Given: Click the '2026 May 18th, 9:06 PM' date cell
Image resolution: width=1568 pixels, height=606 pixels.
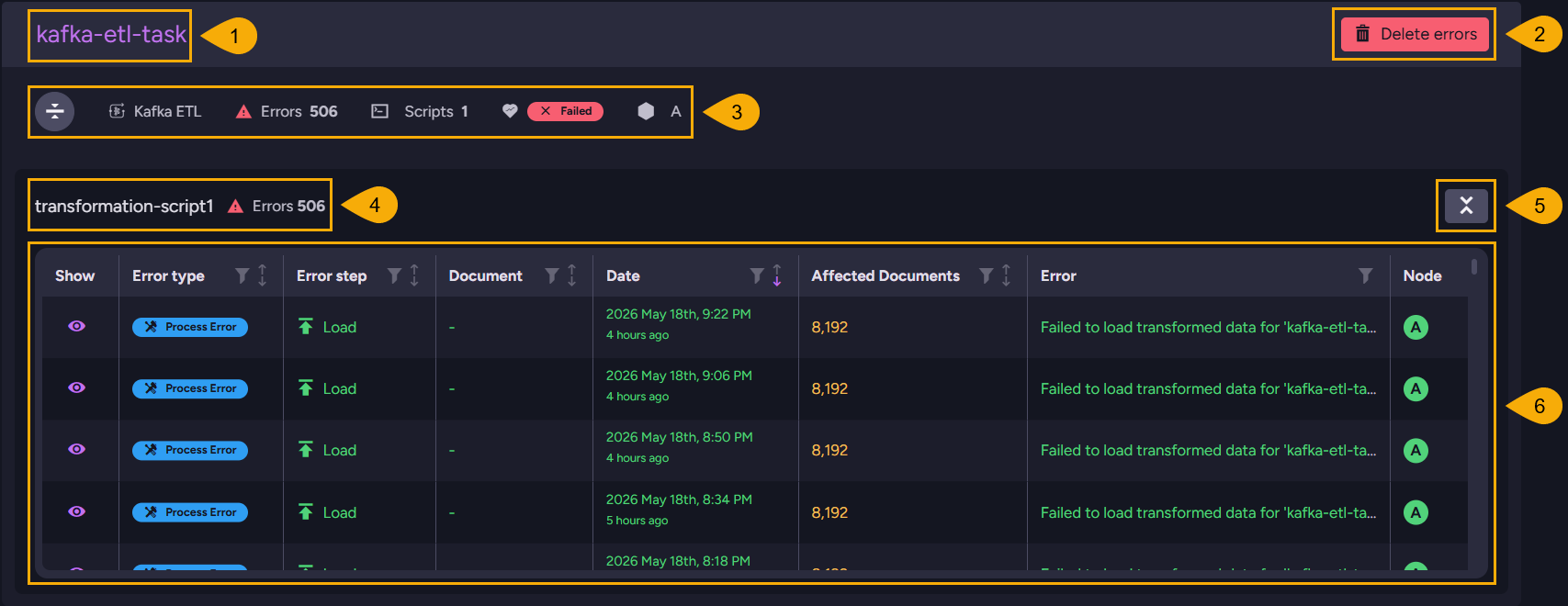Looking at the screenshot, I should (679, 376).
